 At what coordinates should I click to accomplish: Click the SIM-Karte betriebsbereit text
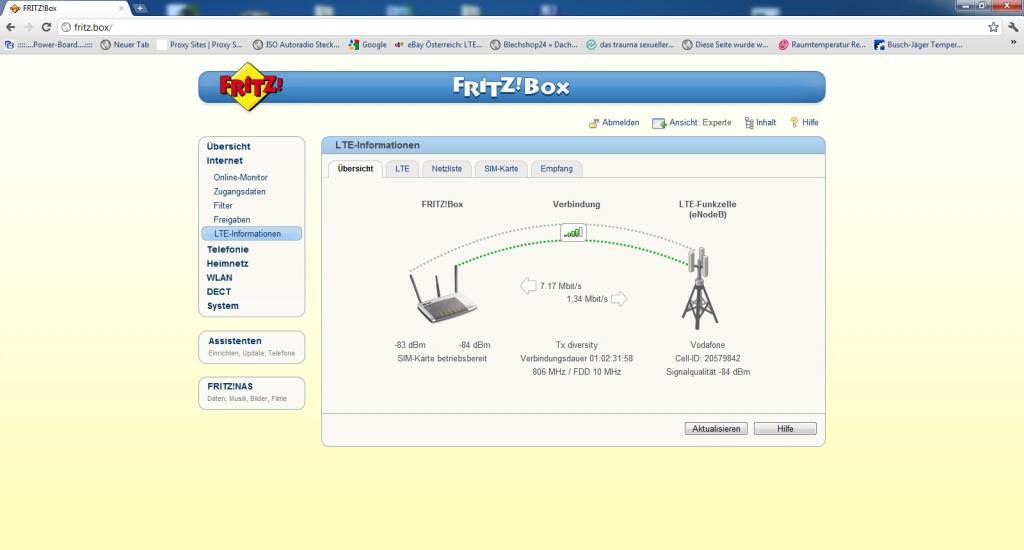442,359
